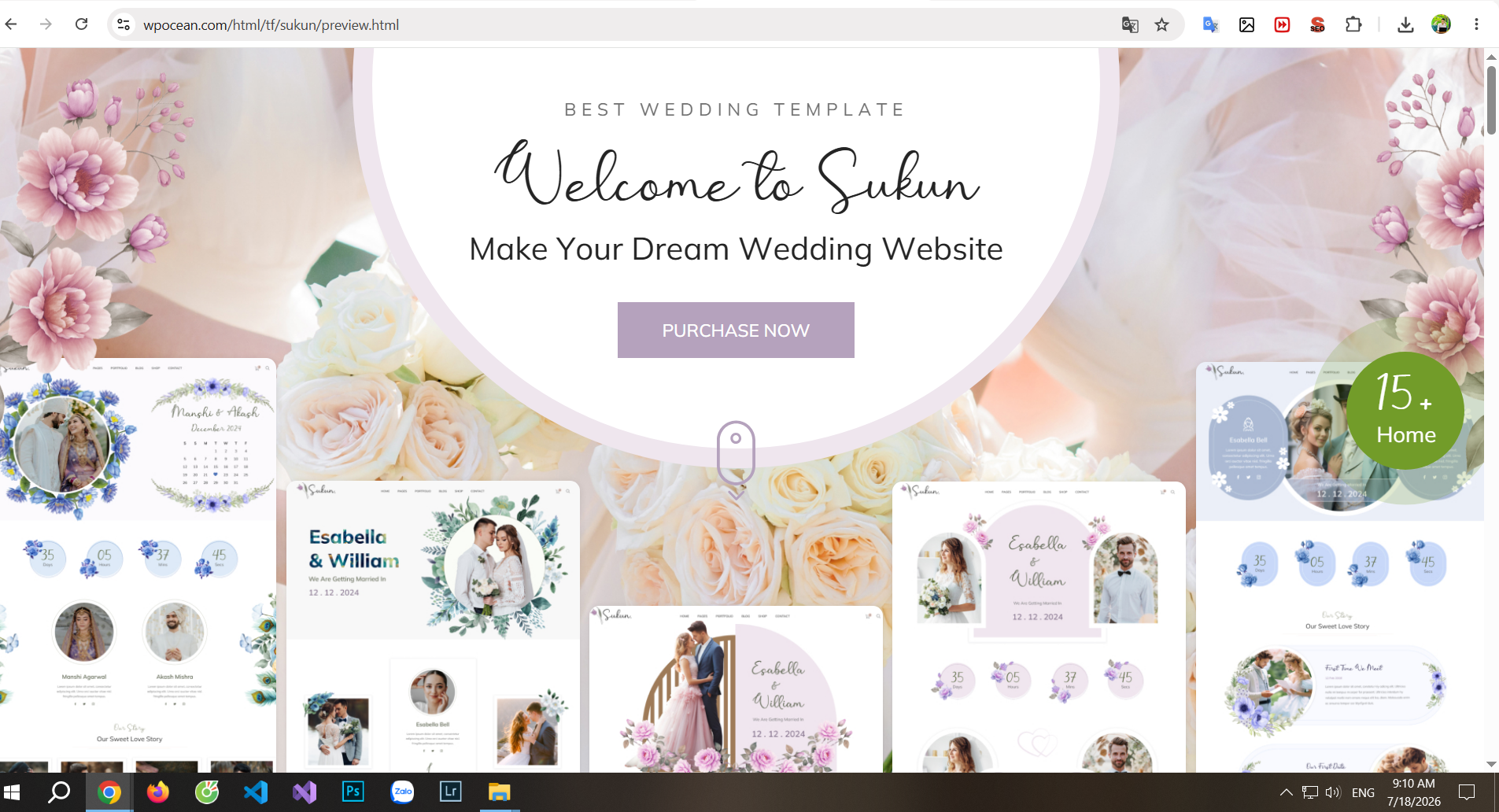Open Visual Studio from the taskbar
The image size is (1499, 812).
304,792
